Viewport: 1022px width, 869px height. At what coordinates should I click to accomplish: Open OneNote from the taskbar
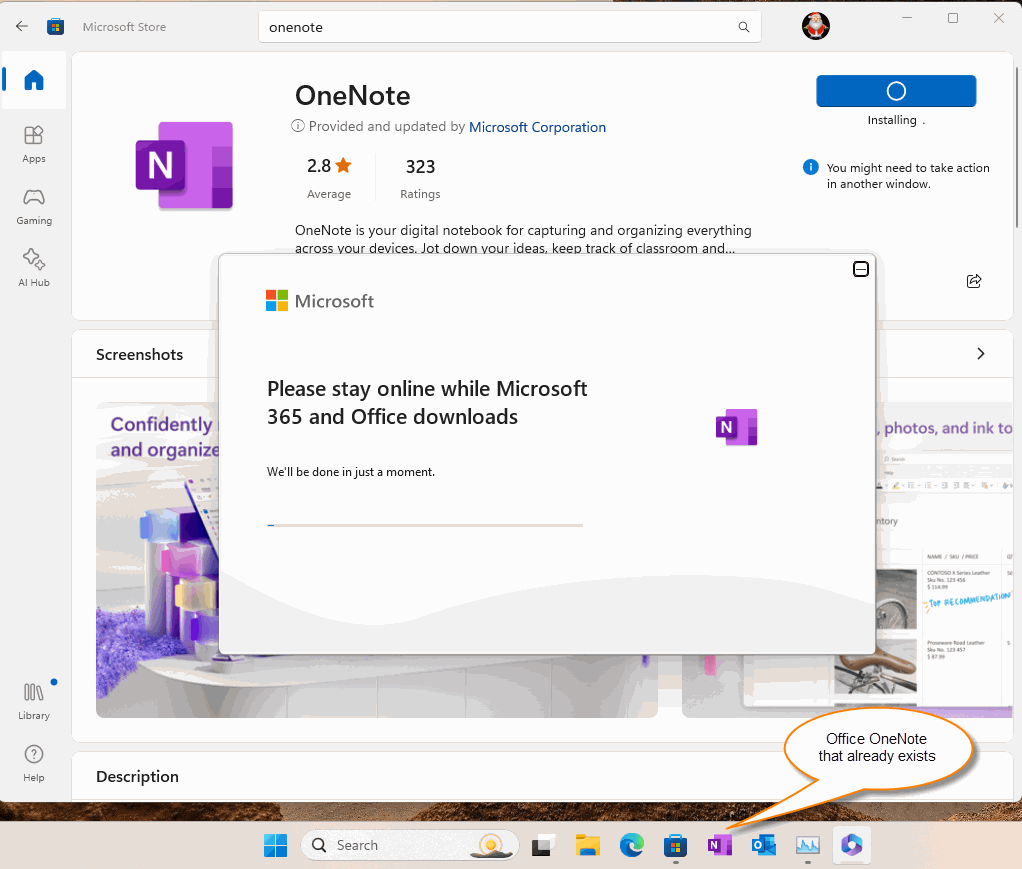[720, 845]
